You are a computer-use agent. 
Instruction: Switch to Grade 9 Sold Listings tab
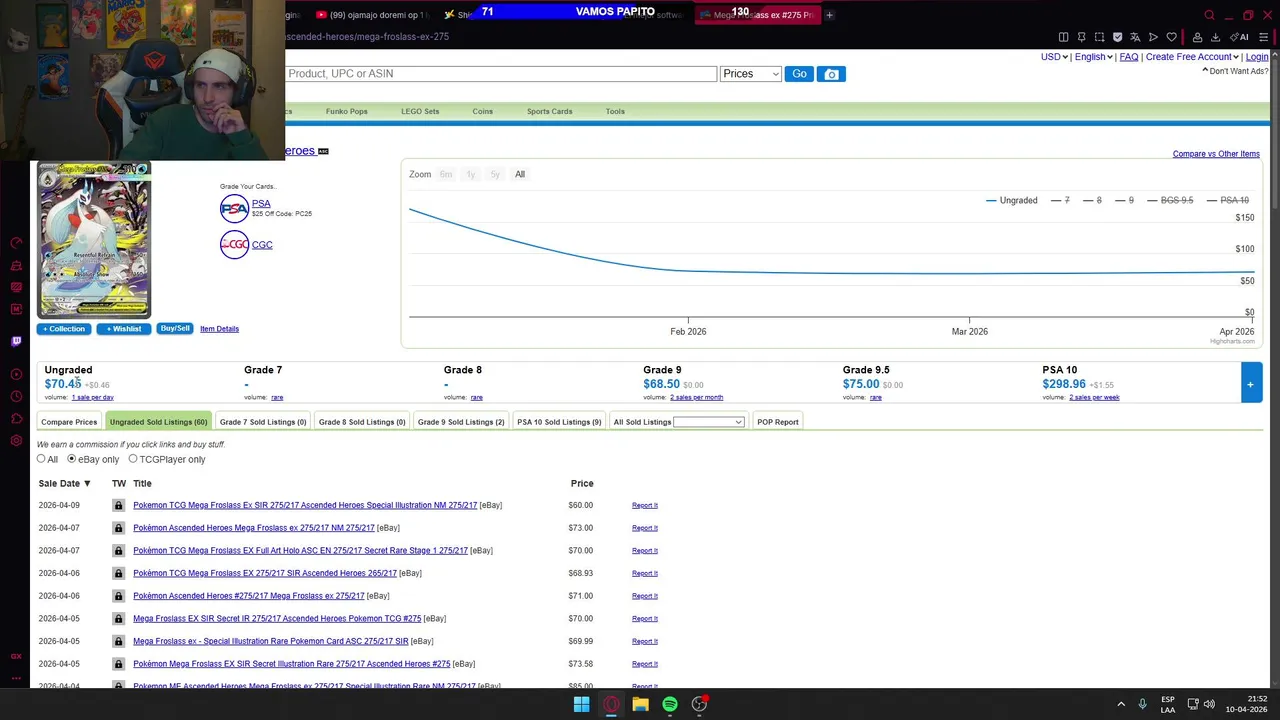461,422
